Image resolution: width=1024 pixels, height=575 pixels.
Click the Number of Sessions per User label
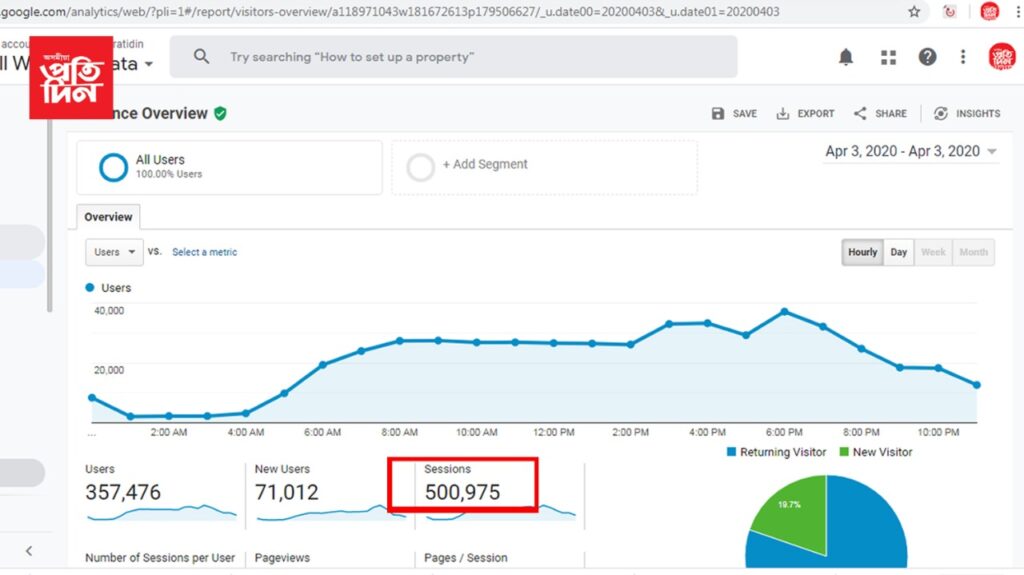pyautogui.click(x=160, y=558)
